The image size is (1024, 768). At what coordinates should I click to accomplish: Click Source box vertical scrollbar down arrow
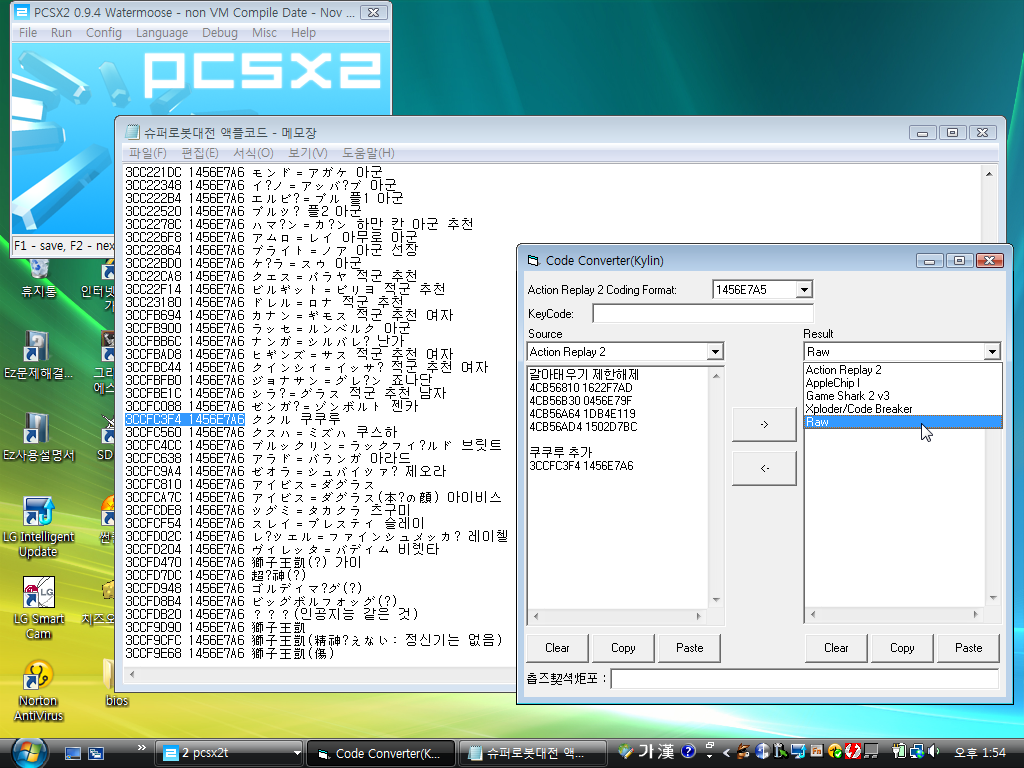716,600
